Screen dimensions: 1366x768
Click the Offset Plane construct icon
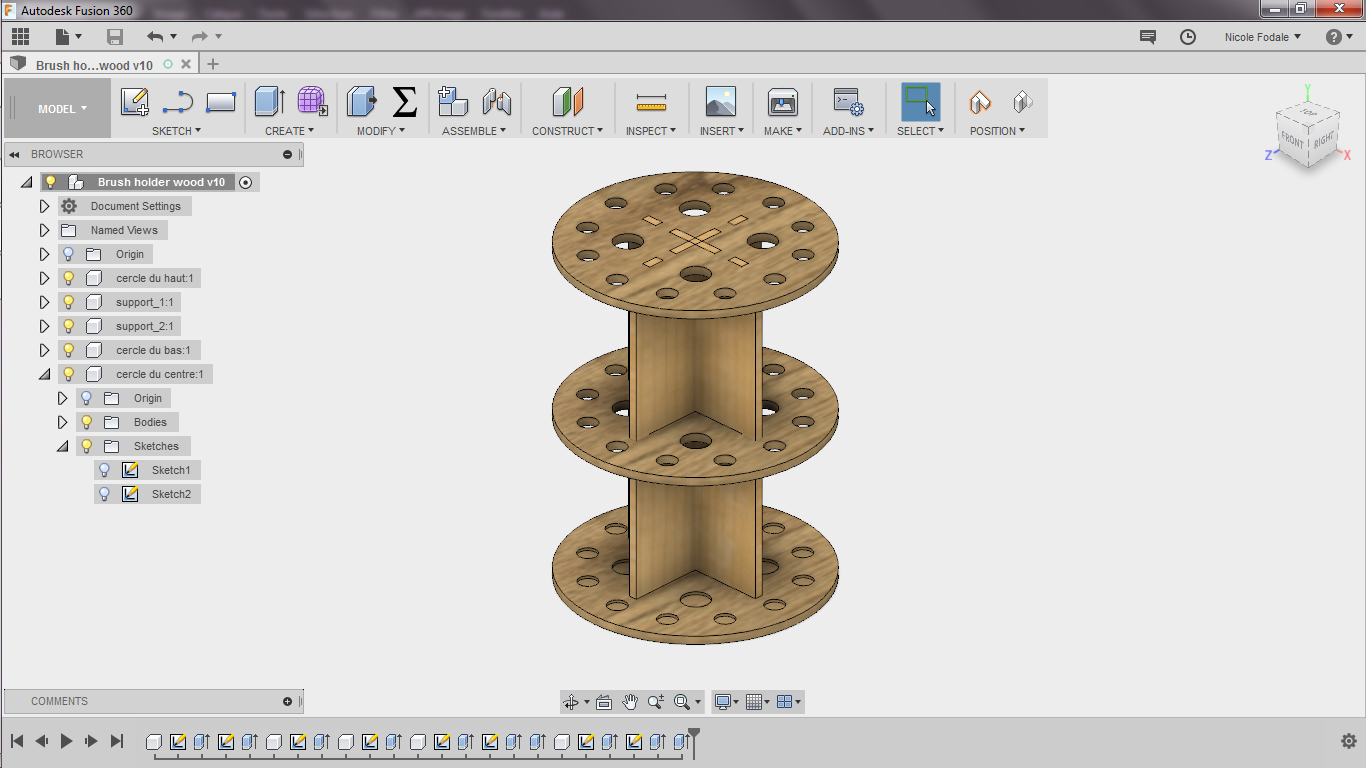(x=567, y=102)
